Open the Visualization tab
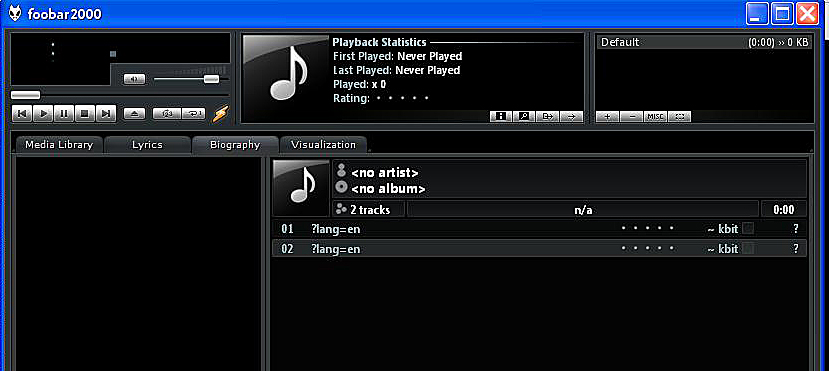 tap(323, 145)
